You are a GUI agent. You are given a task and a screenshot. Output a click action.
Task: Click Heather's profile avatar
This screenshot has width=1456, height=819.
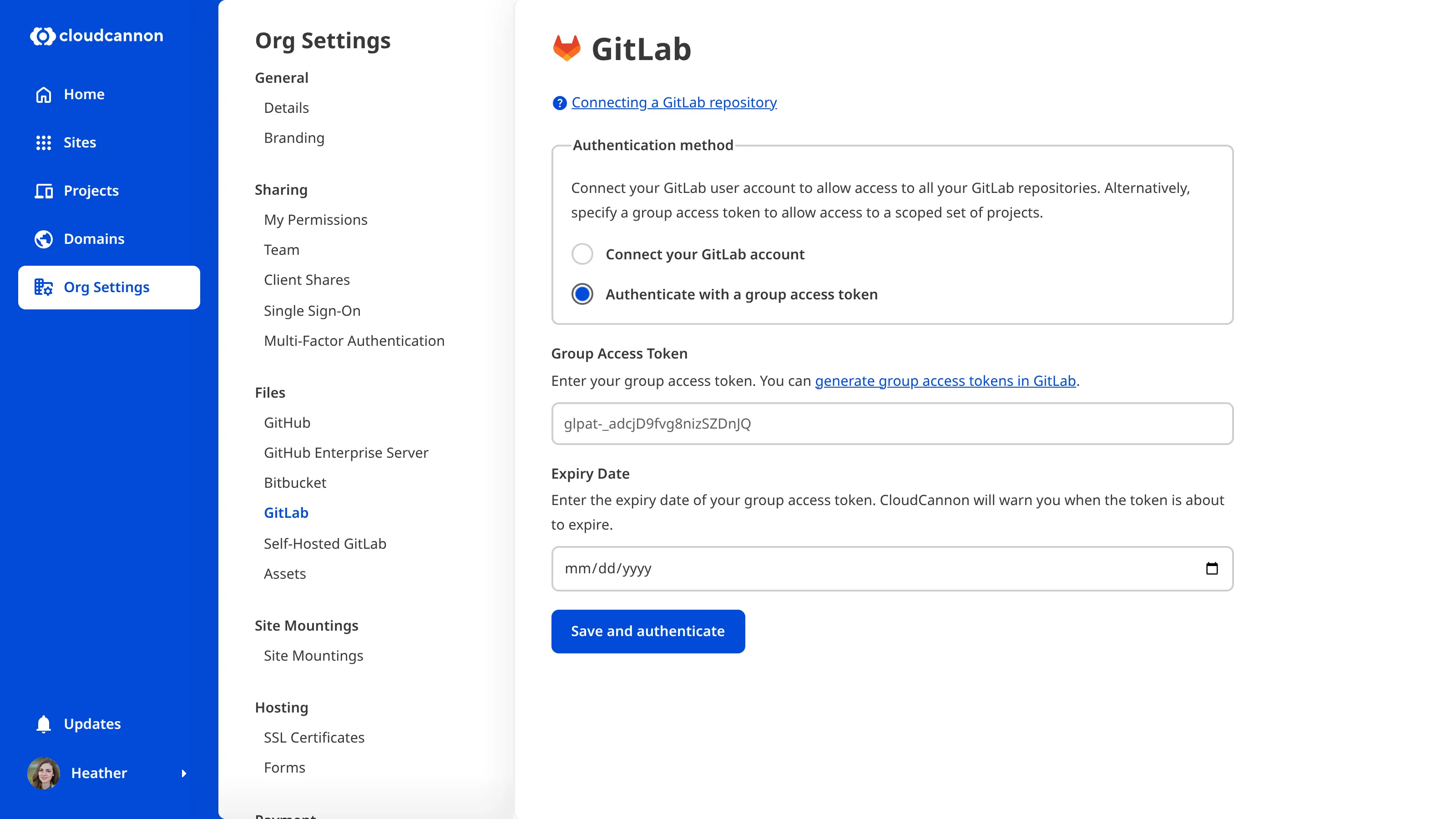point(44,773)
